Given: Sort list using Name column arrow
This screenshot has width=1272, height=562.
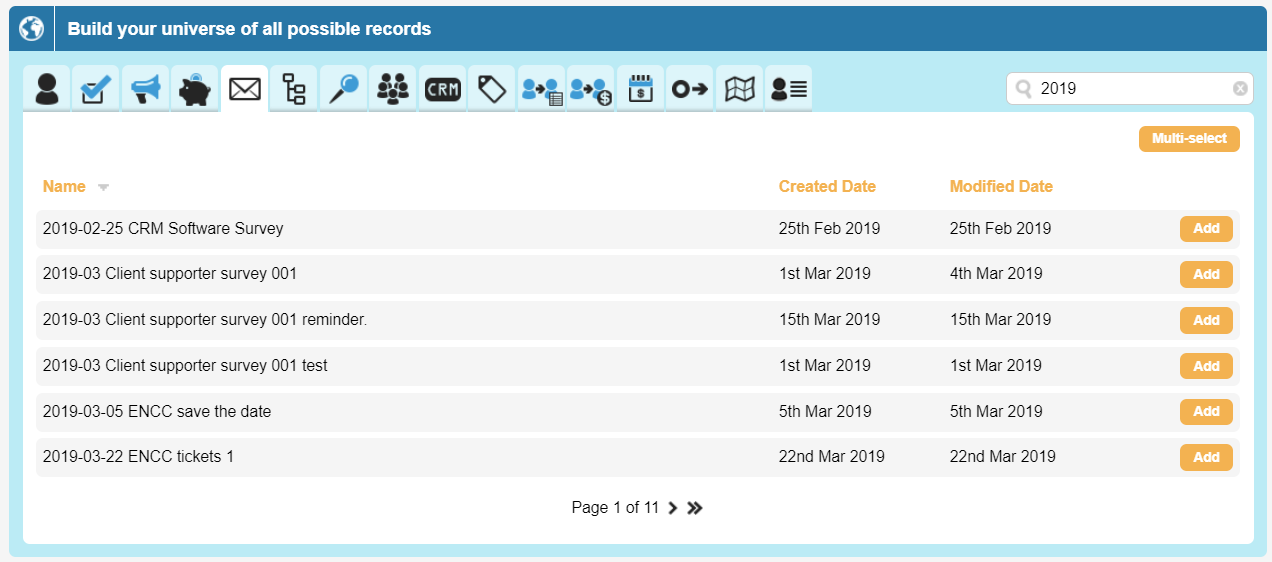Looking at the screenshot, I should [103, 187].
